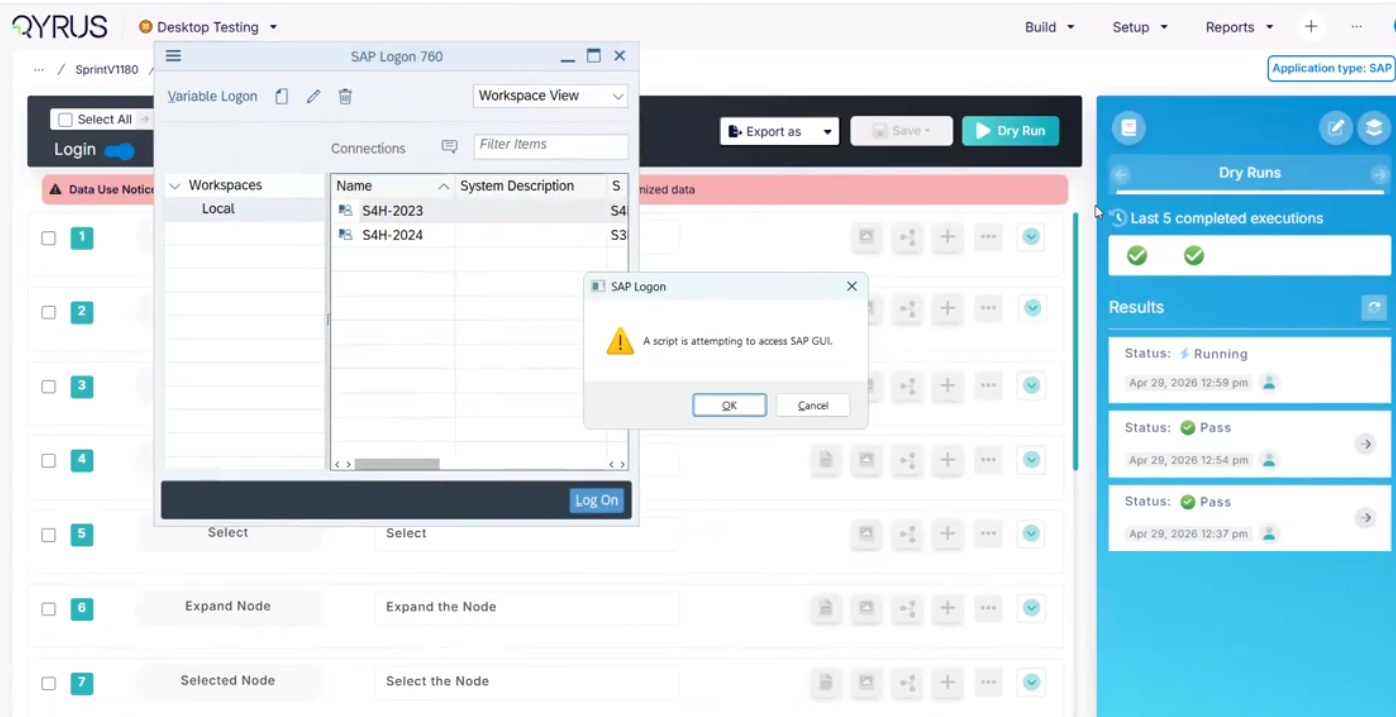
Task: Click the layers stack icon in the right panel
Action: (1374, 127)
